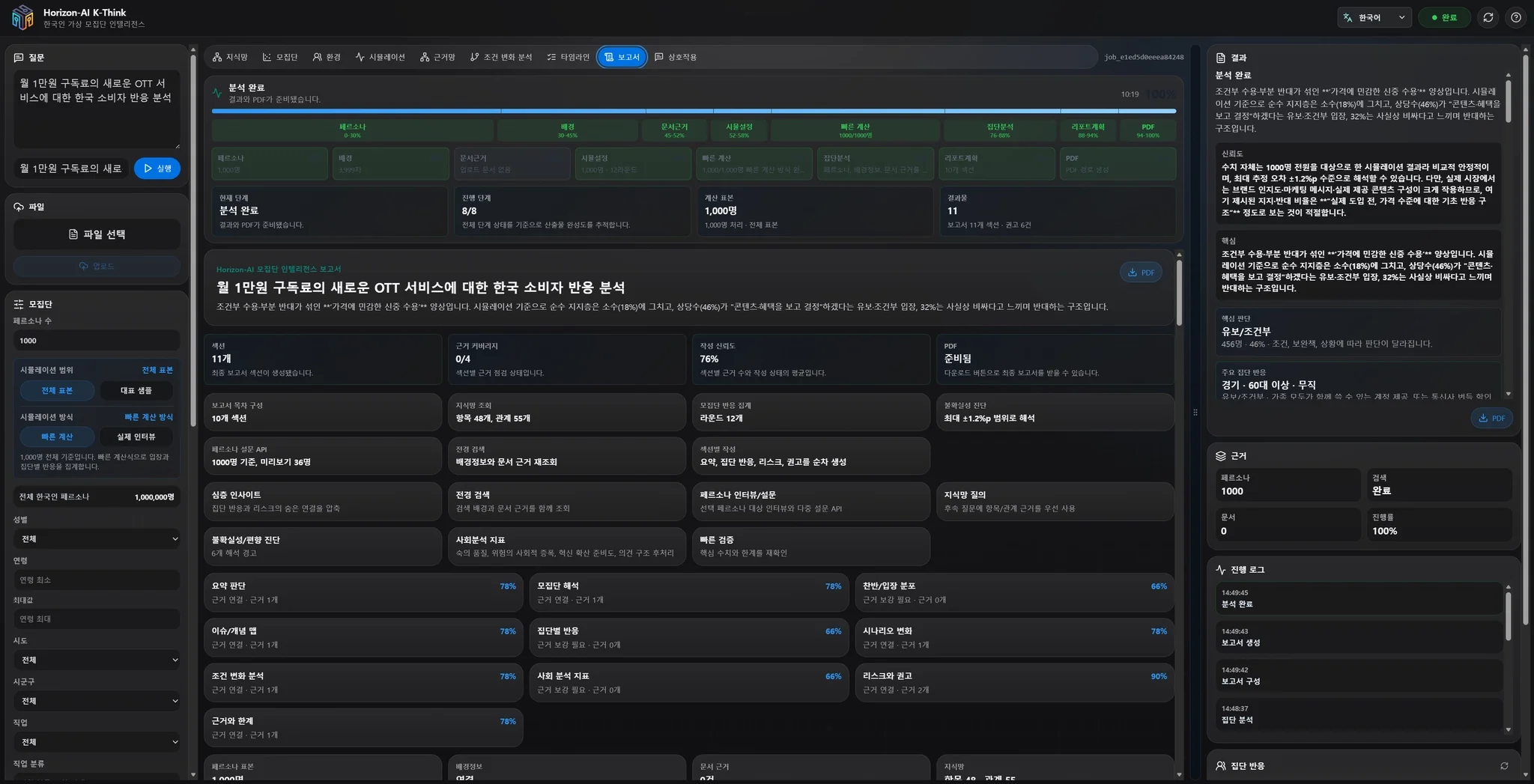Image resolution: width=1534 pixels, height=784 pixels.
Task: Click the 빠른 계산 1000/1000명 progress stage segment
Action: 855,130
